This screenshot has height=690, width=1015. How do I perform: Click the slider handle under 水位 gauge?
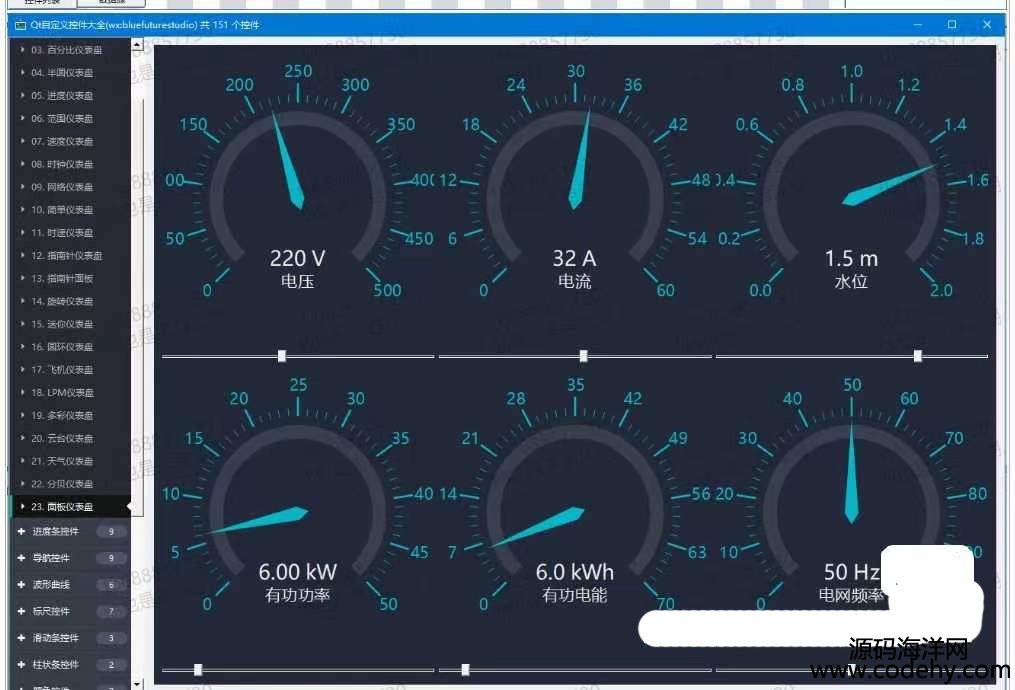click(917, 356)
